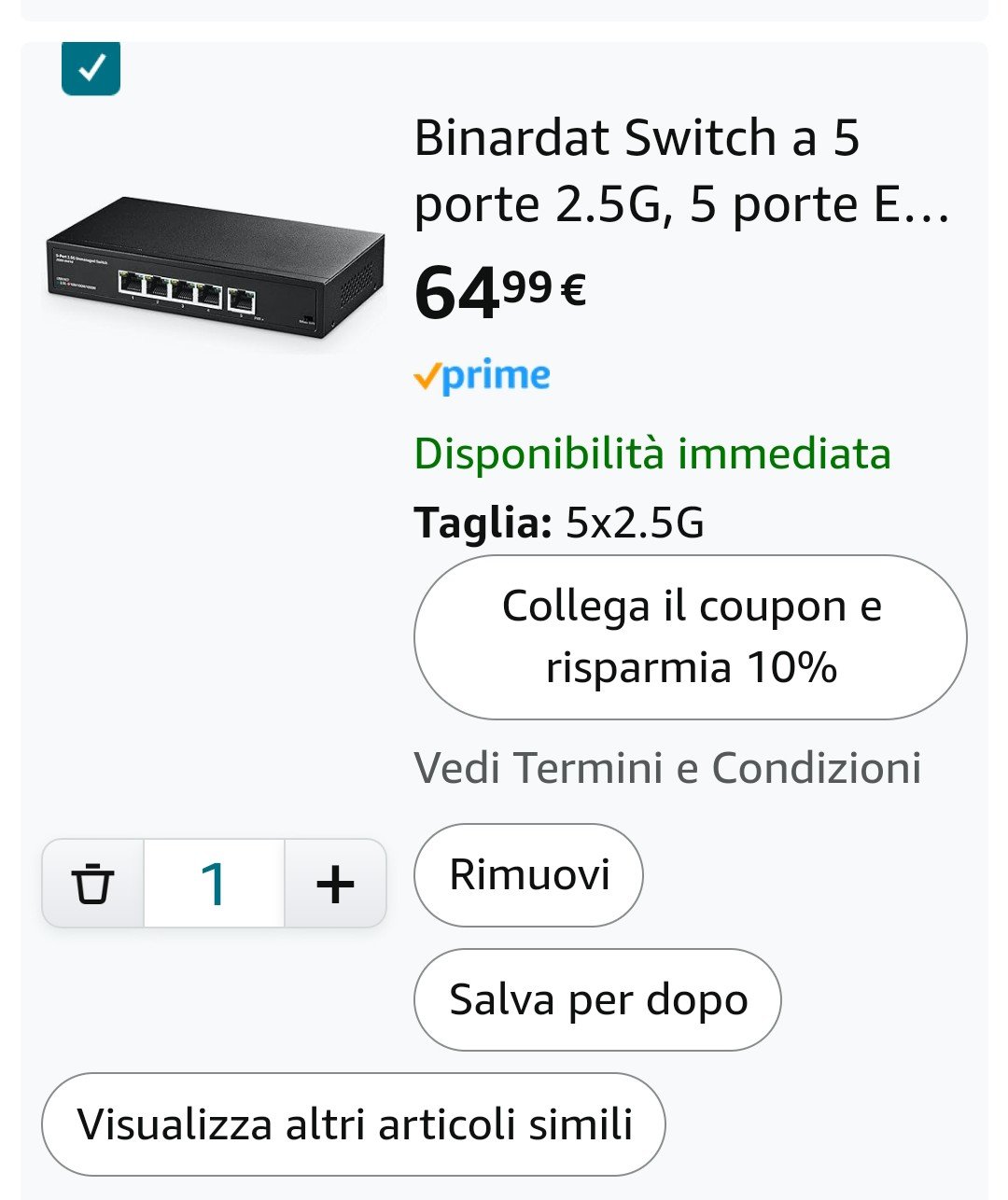Viewport: 1008px width, 1200px height.
Task: Tap the quantity field showing 1
Action: 214,883
